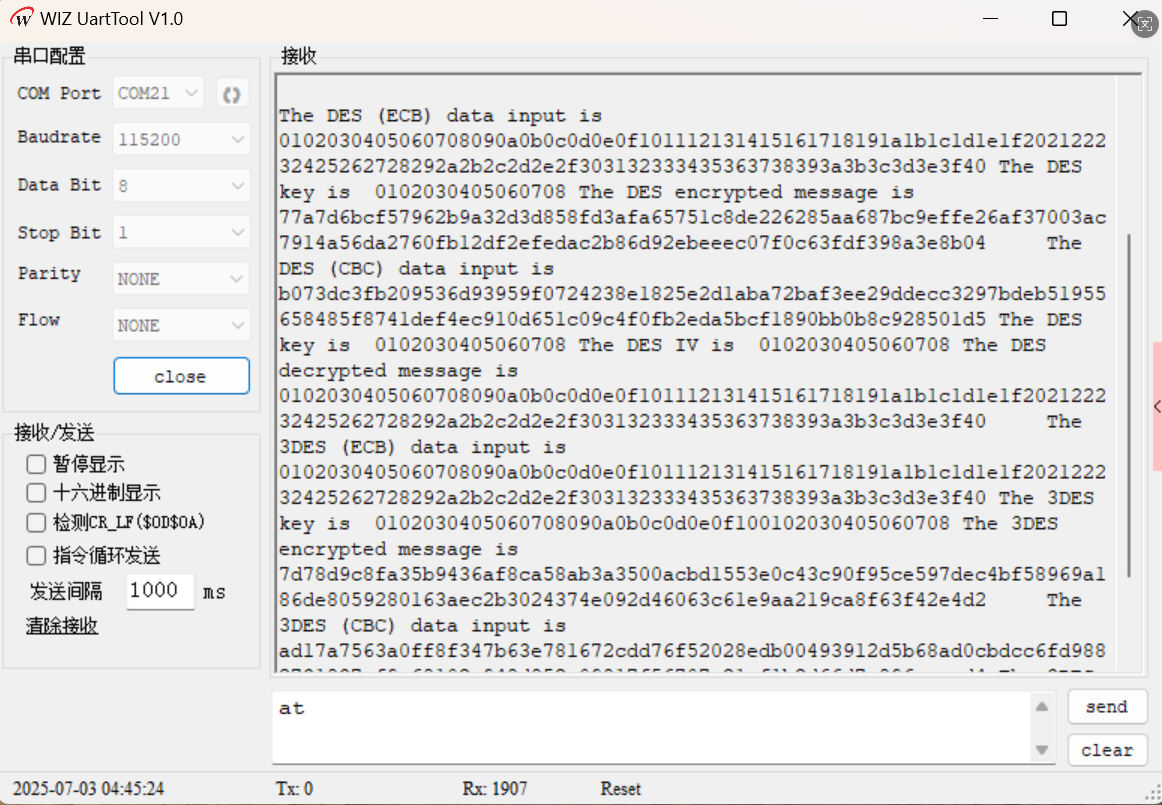Enable the 暂停显示 checkbox
Viewport: 1162px width, 805px height.
[x=37, y=464]
